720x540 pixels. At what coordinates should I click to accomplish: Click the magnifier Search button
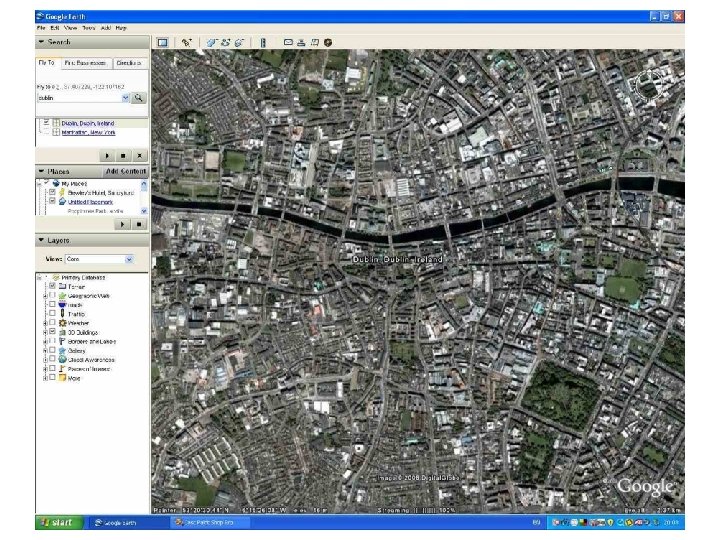tap(138, 98)
